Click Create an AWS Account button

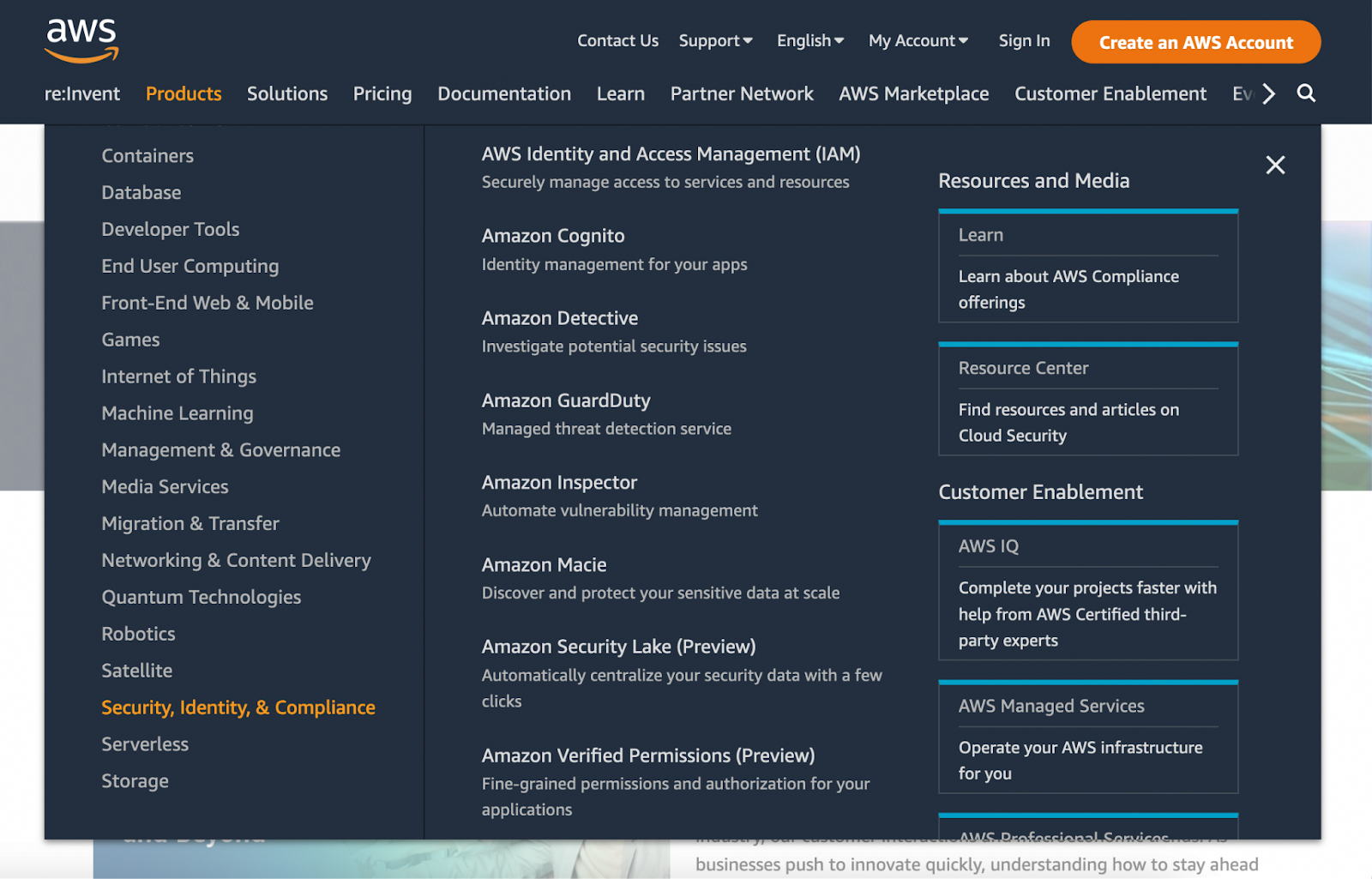point(1195,42)
